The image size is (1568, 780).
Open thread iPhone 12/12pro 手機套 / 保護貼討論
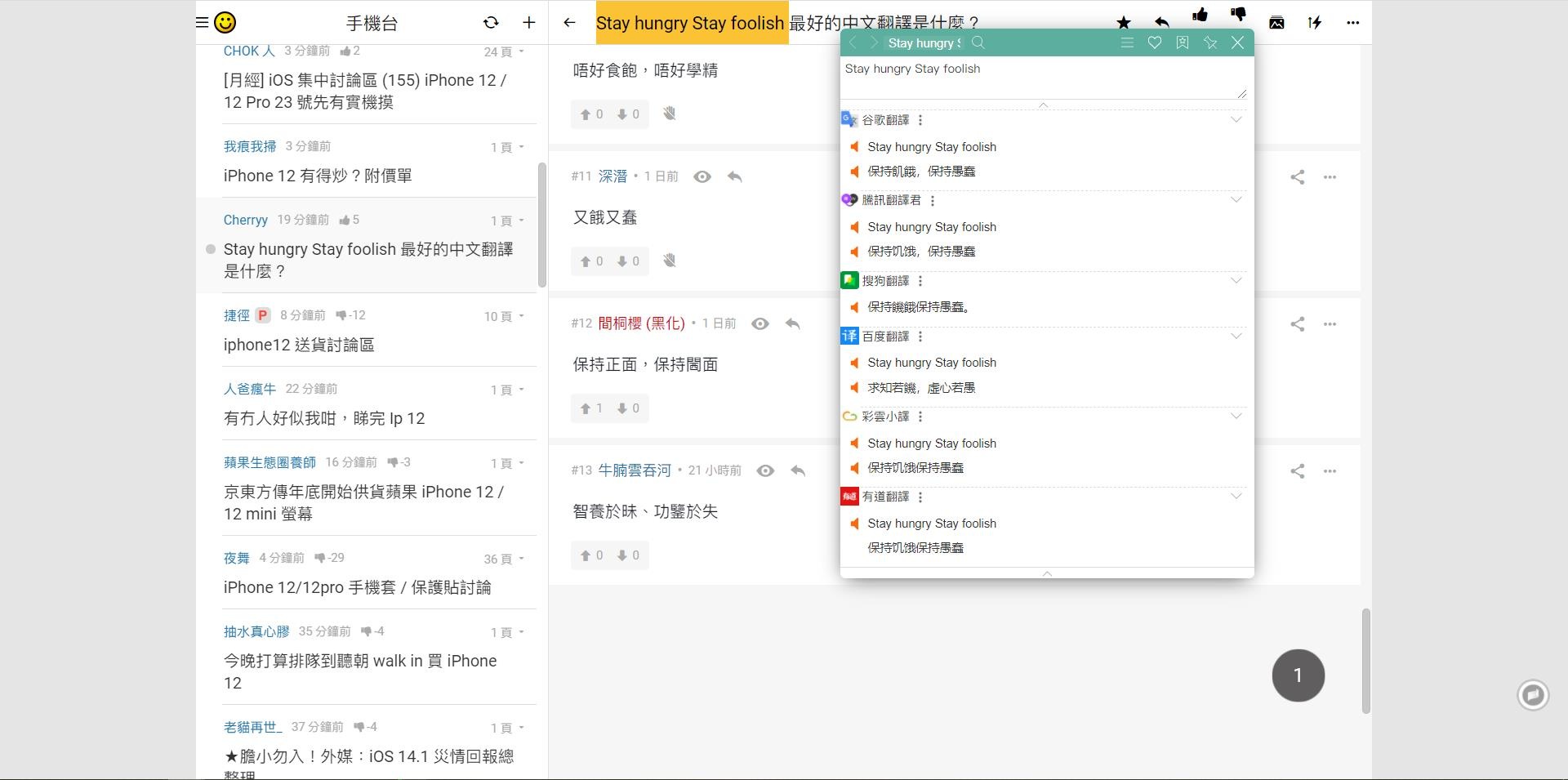[x=357, y=587]
